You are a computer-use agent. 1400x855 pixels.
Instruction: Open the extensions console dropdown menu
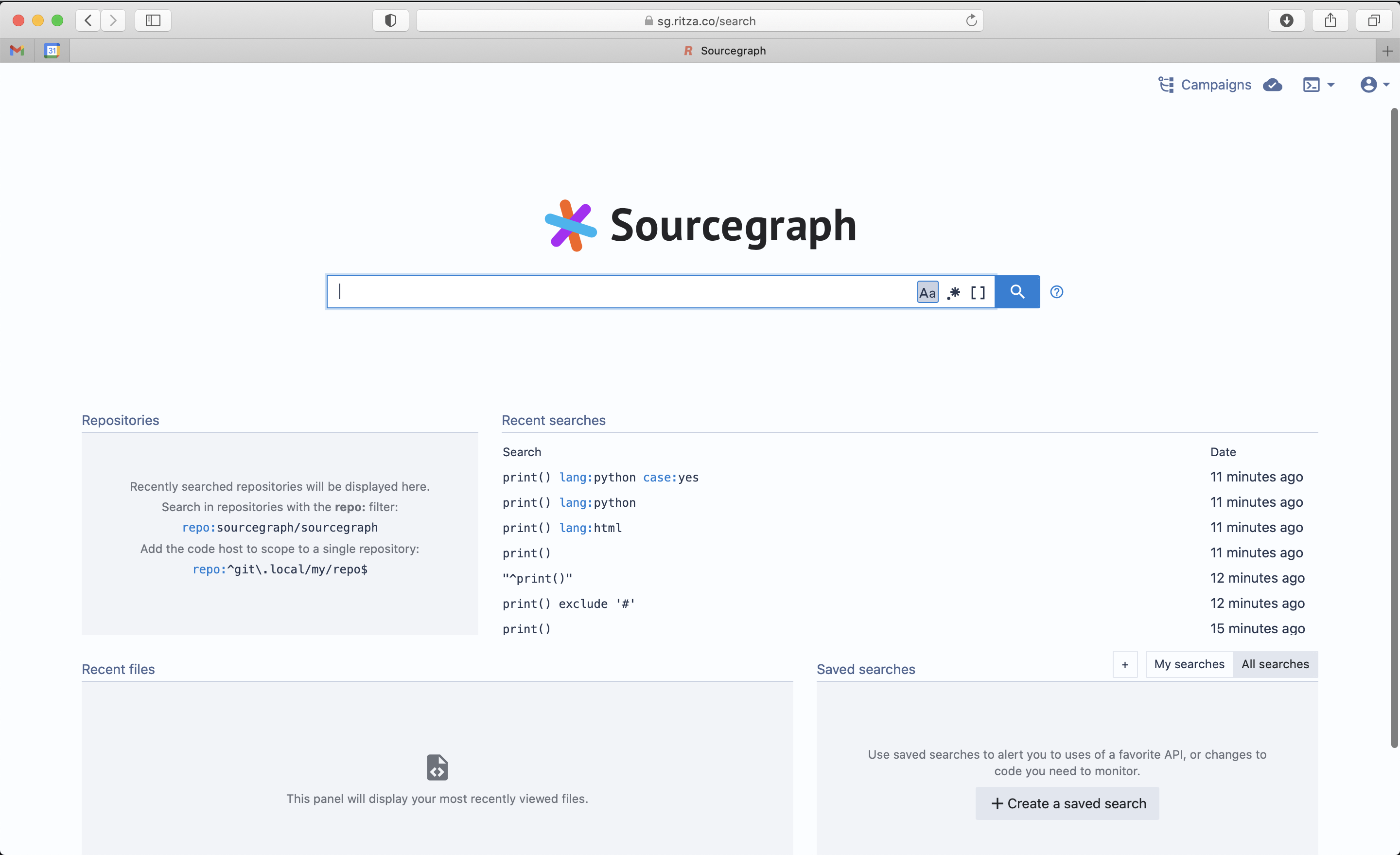click(1318, 85)
